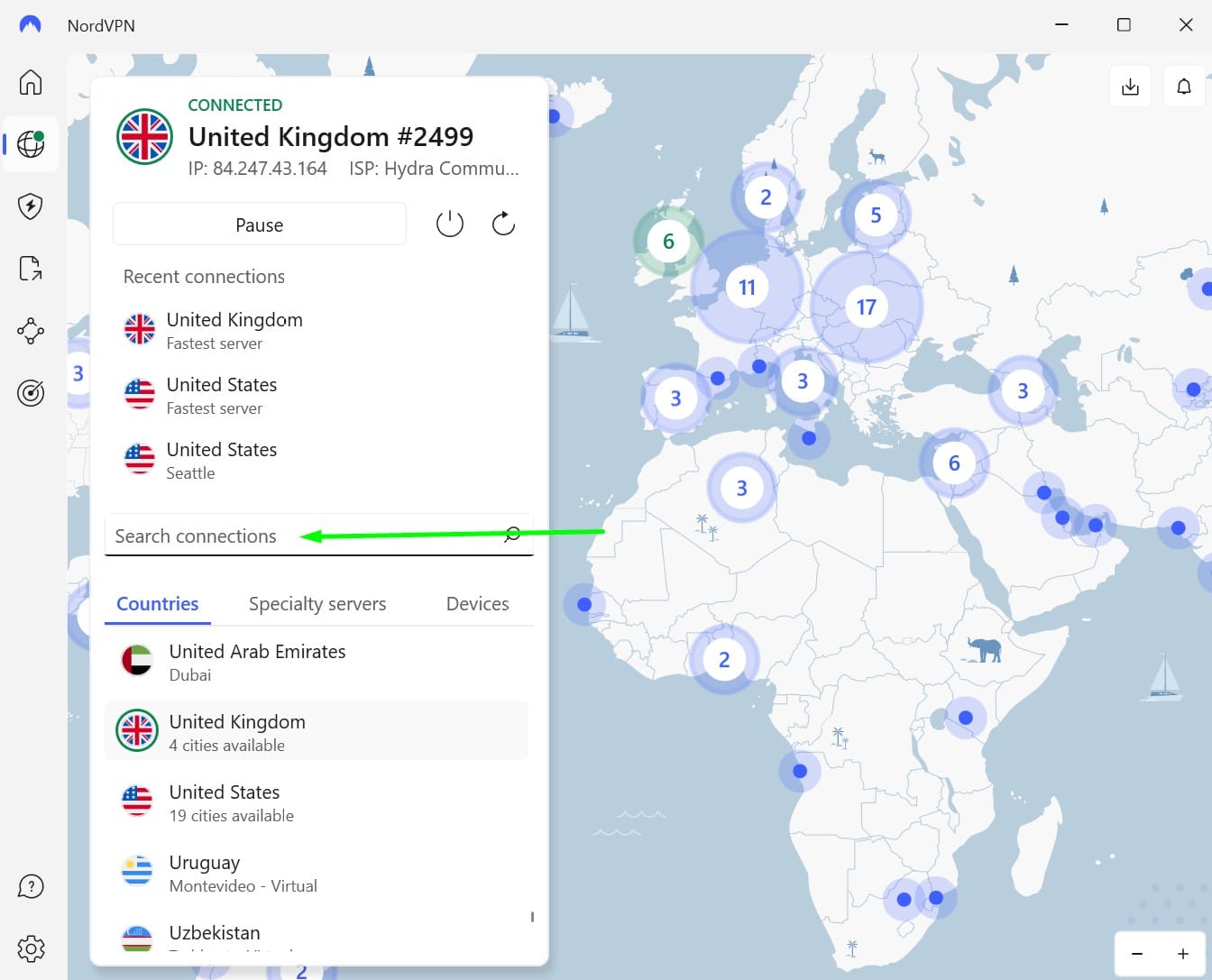The width and height of the screenshot is (1212, 980).
Task: Click the country list scrollbar thumb
Action: [x=532, y=917]
